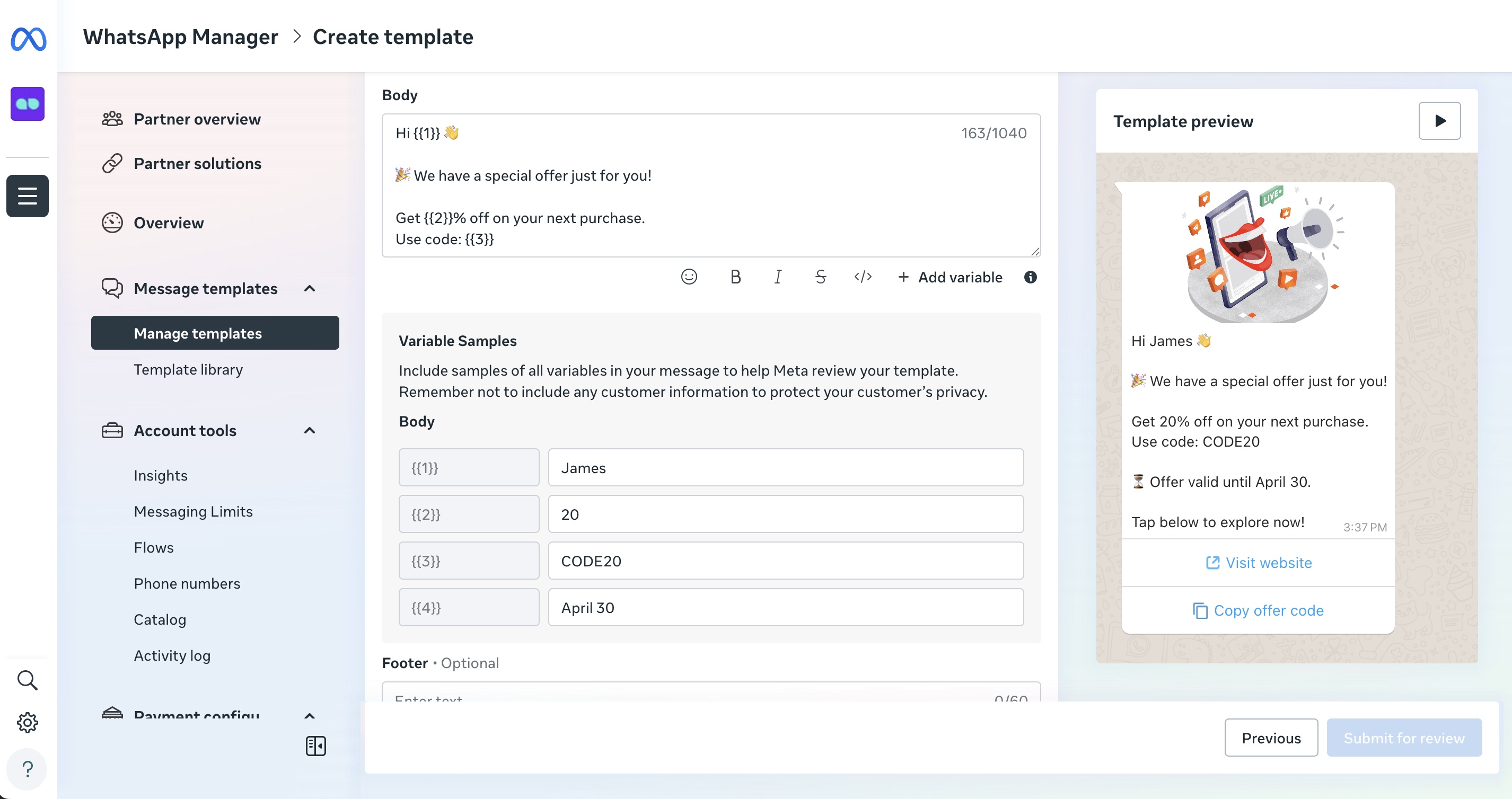The width and height of the screenshot is (1512, 799).
Task: Collapse the sidebar panel icon
Action: [315, 746]
